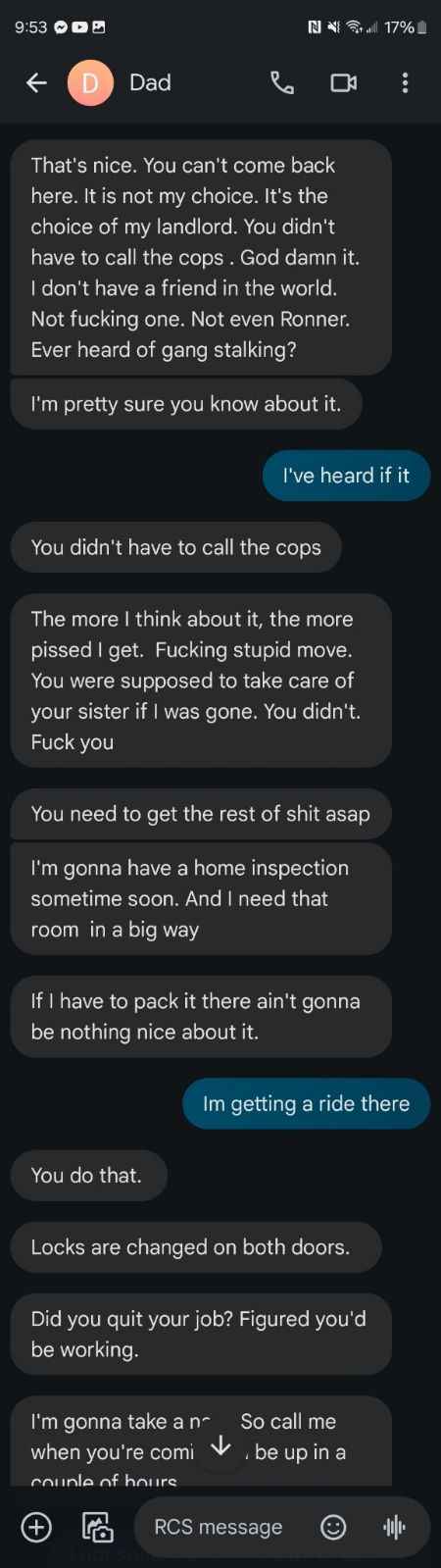The width and height of the screenshot is (441, 1568).
Task: Open the three-dot overflow menu
Action: tap(405, 83)
